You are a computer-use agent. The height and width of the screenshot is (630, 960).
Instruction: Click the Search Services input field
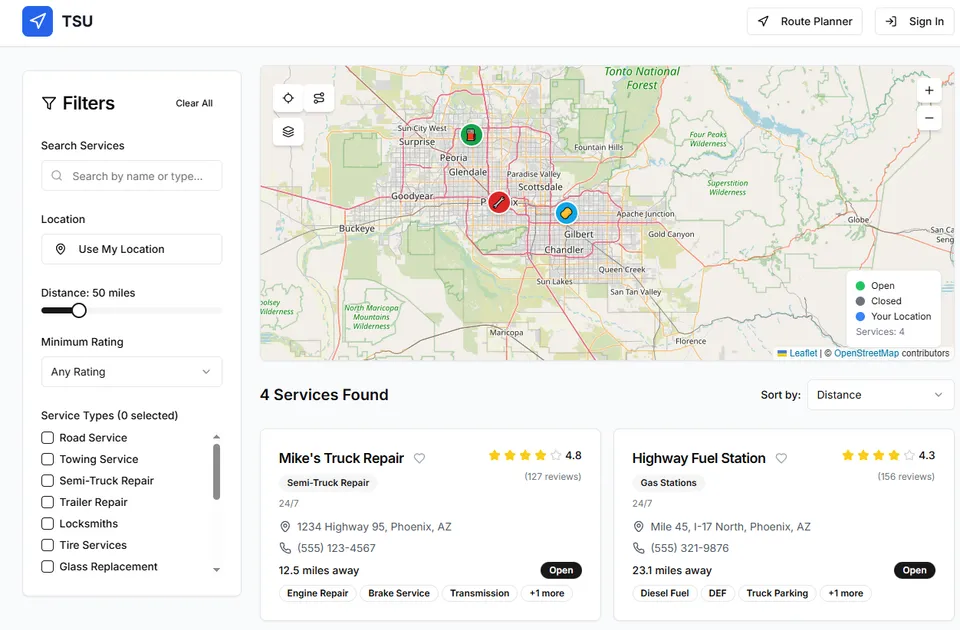coord(132,176)
